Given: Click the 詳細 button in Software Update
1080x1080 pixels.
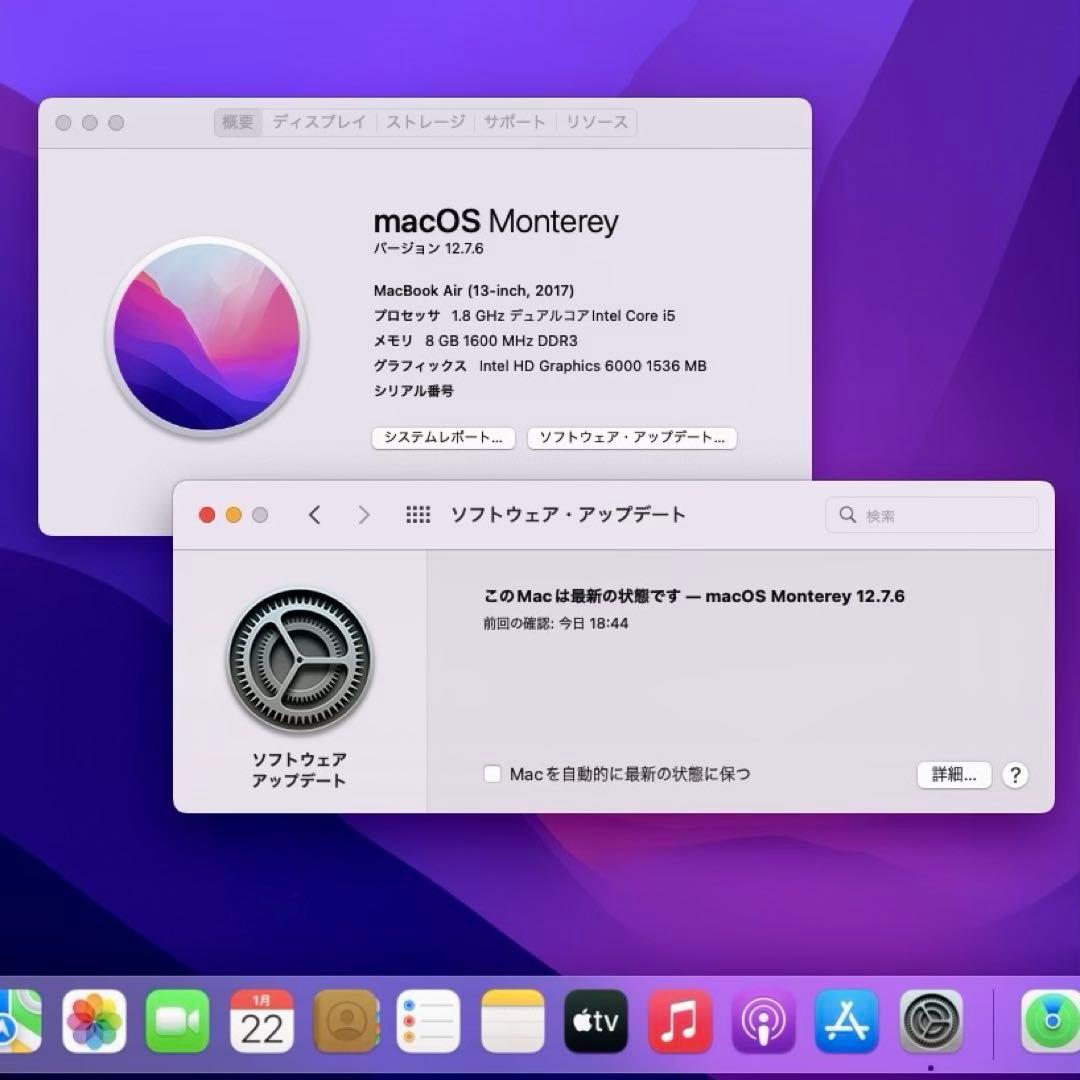Looking at the screenshot, I should tap(952, 774).
